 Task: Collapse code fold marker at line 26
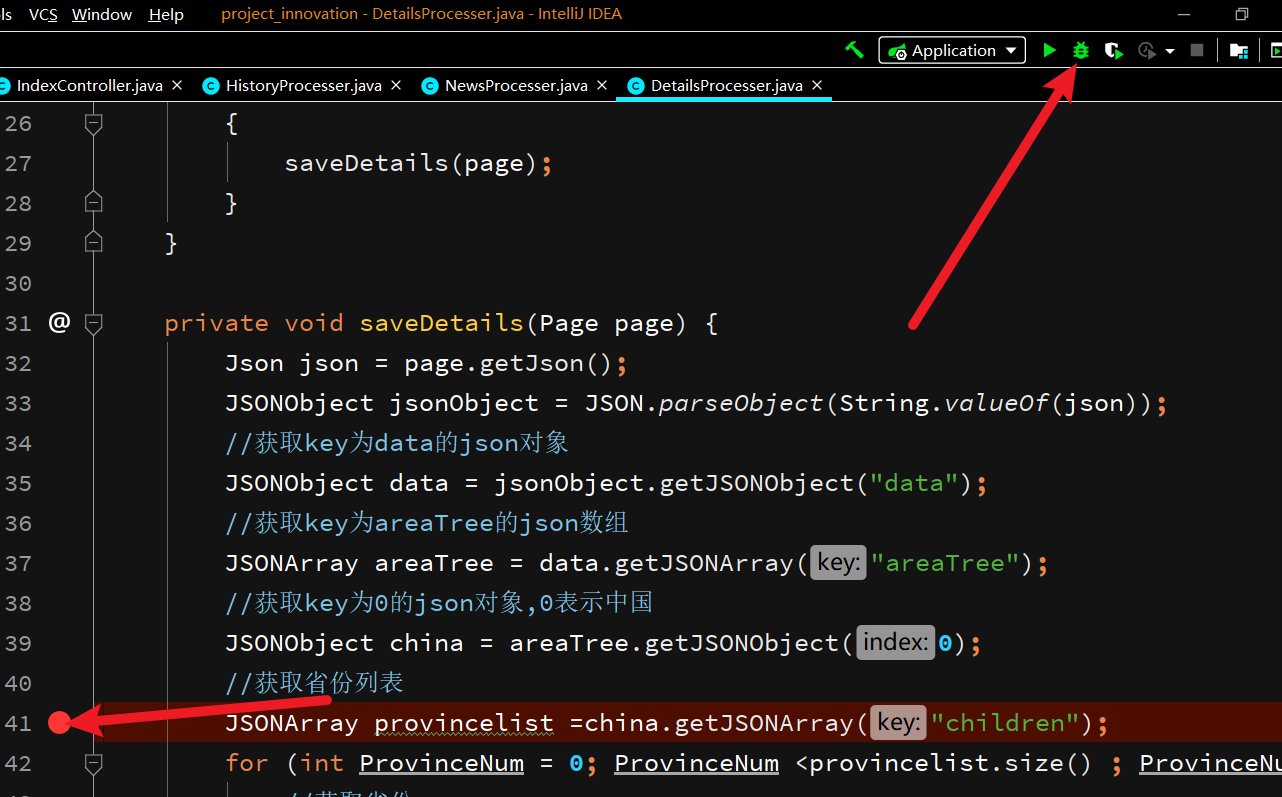94,123
